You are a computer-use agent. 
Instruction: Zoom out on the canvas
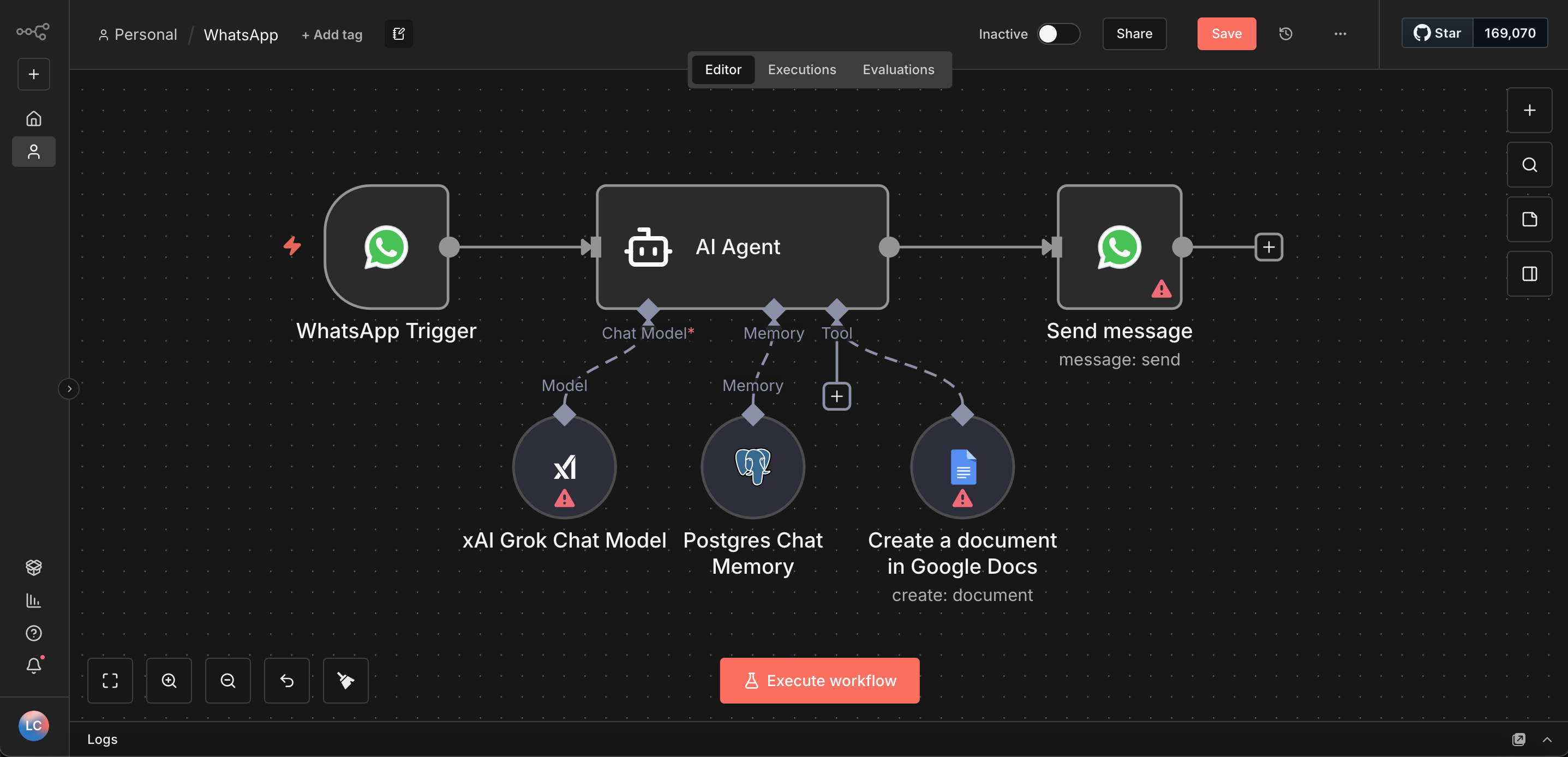pos(228,680)
